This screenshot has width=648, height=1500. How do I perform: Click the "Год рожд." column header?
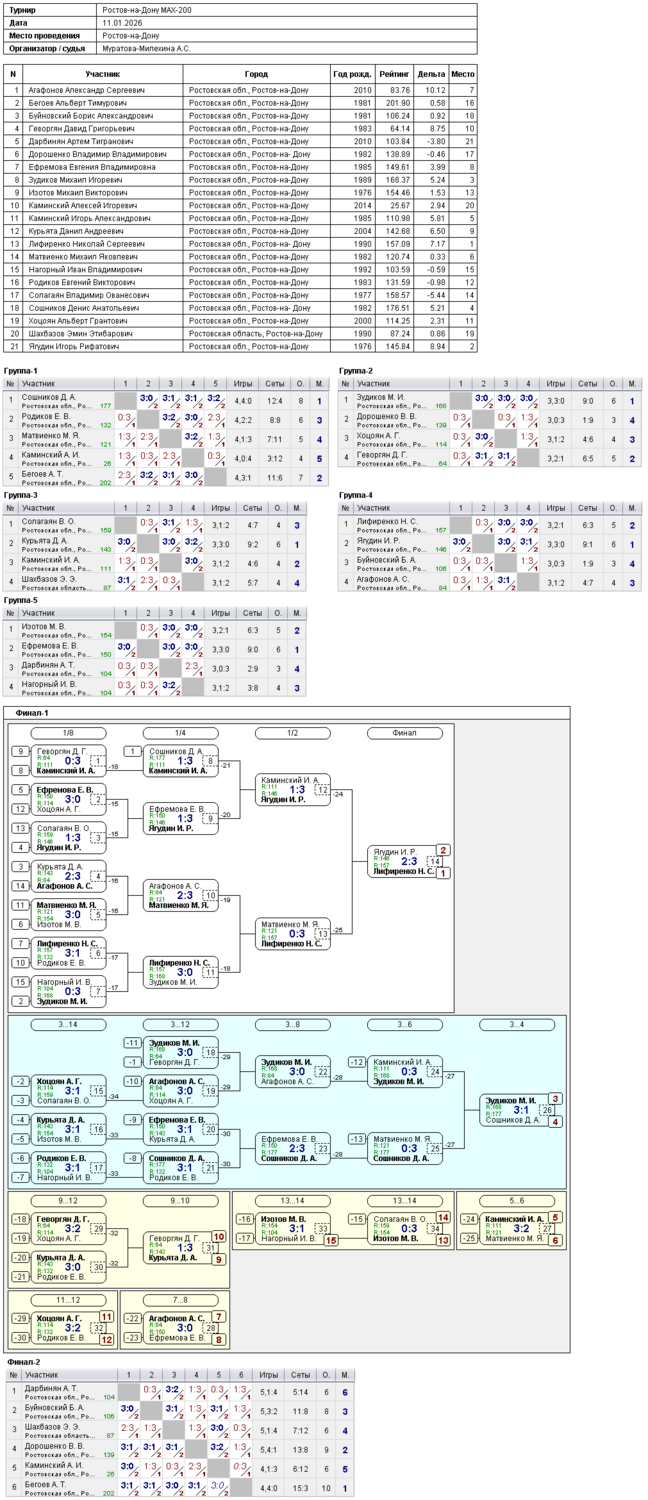(352, 74)
